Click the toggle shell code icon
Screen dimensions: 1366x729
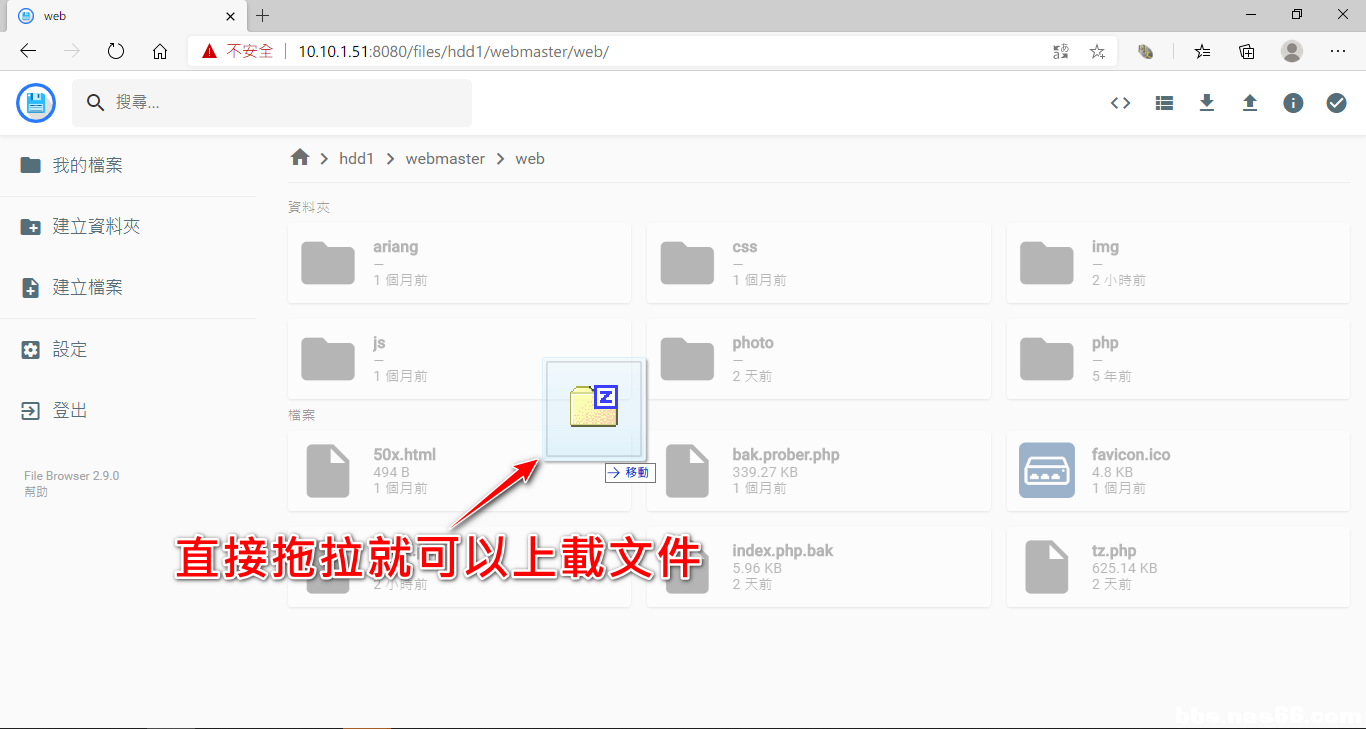(x=1121, y=103)
